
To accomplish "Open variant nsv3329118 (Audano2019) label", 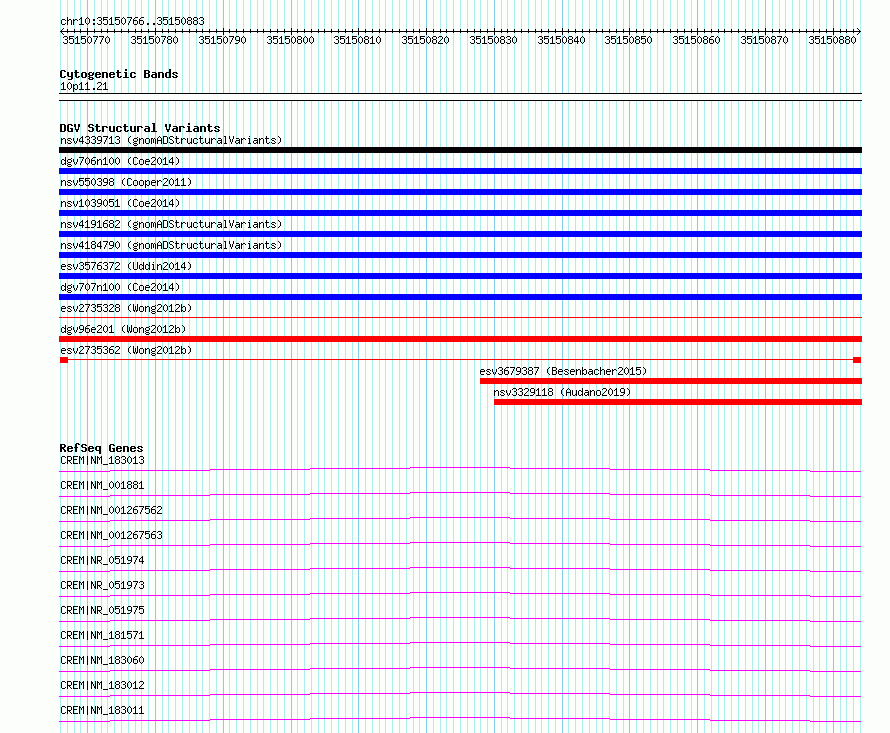I will click(562, 392).
